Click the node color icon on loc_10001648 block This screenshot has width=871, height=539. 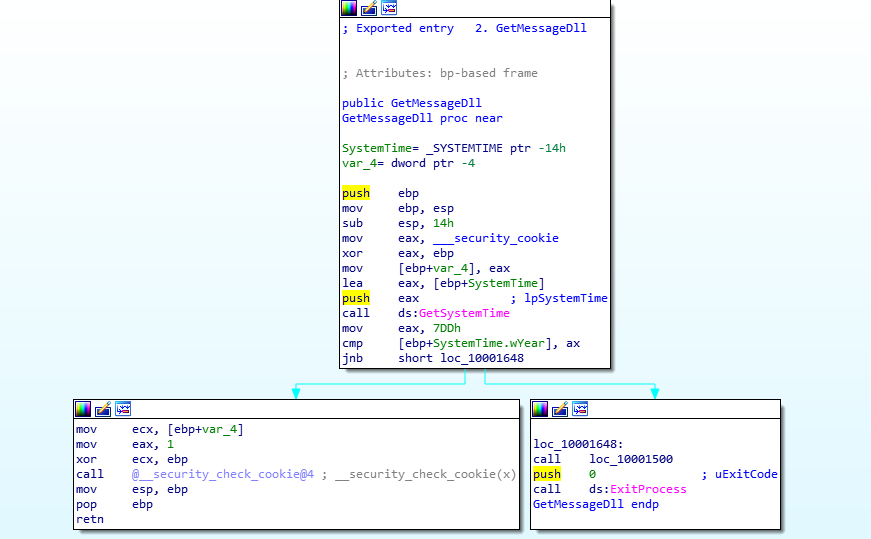coord(540,408)
